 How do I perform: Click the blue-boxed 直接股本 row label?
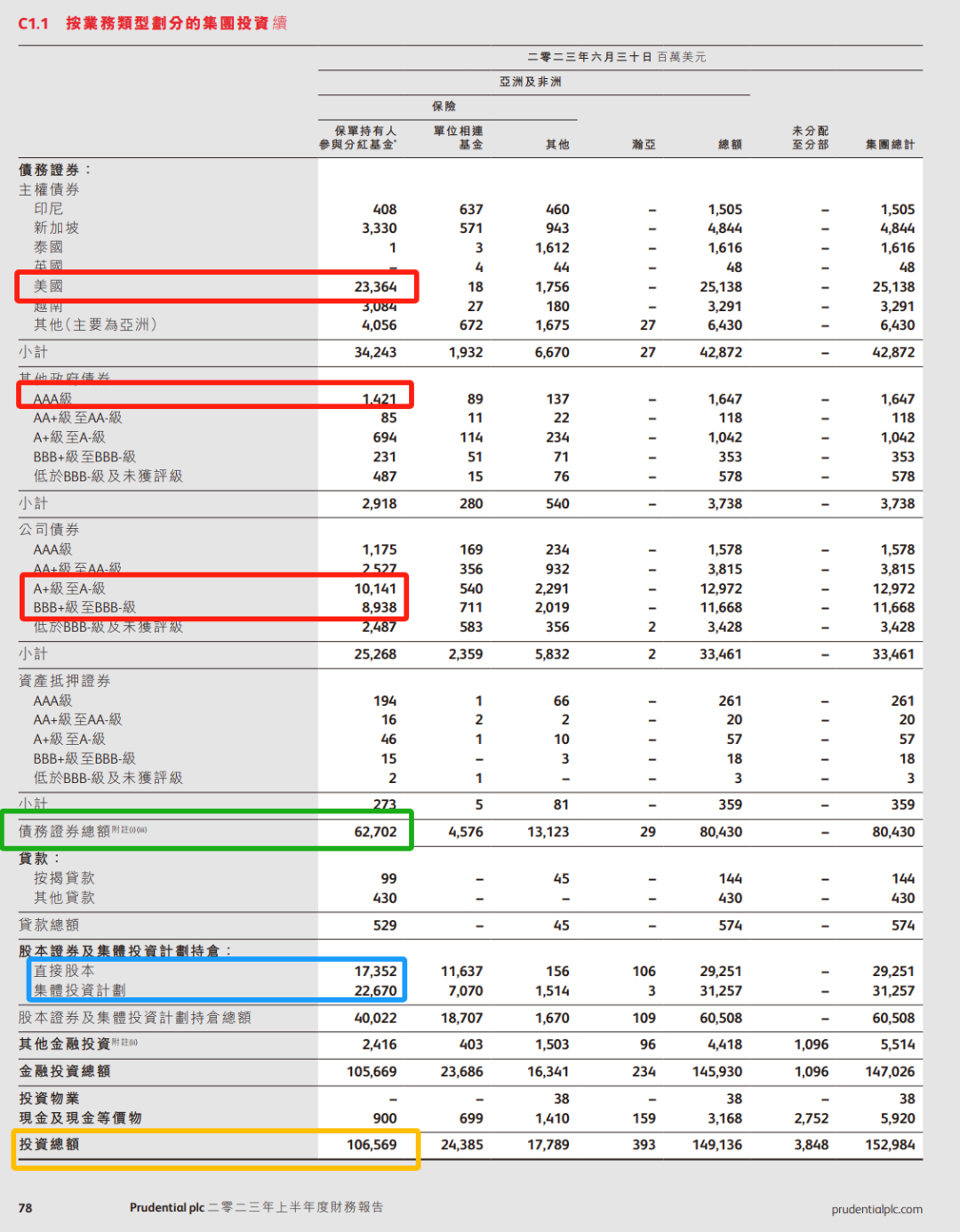[x=64, y=971]
